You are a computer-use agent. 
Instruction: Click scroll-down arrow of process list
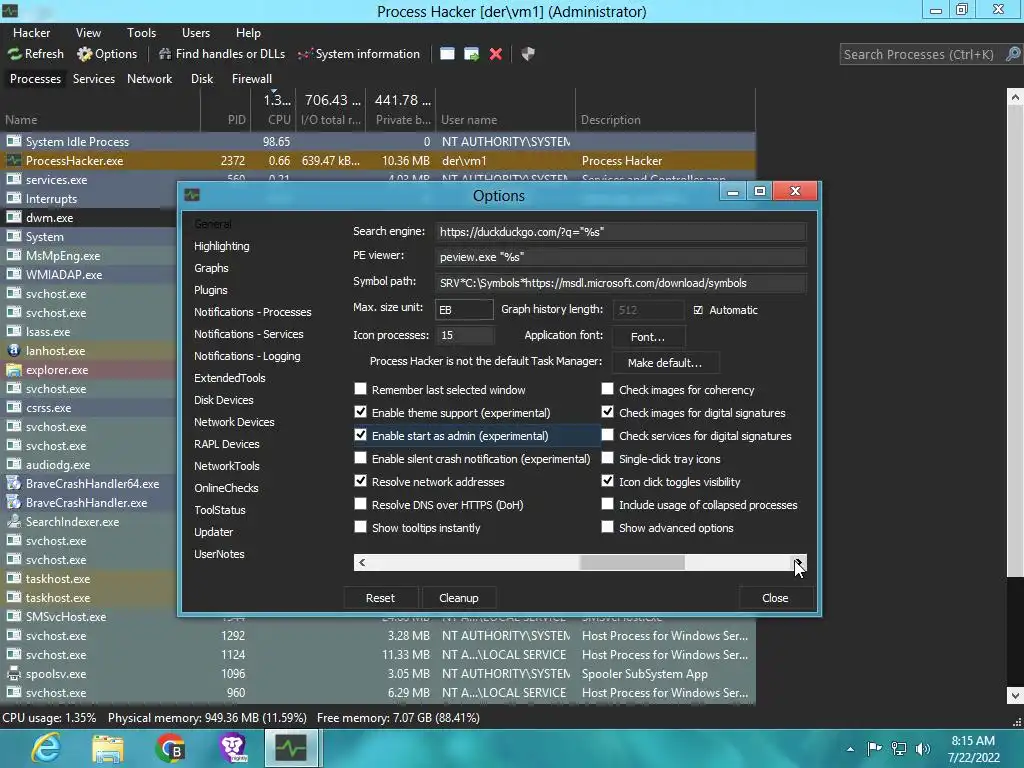click(1015, 695)
